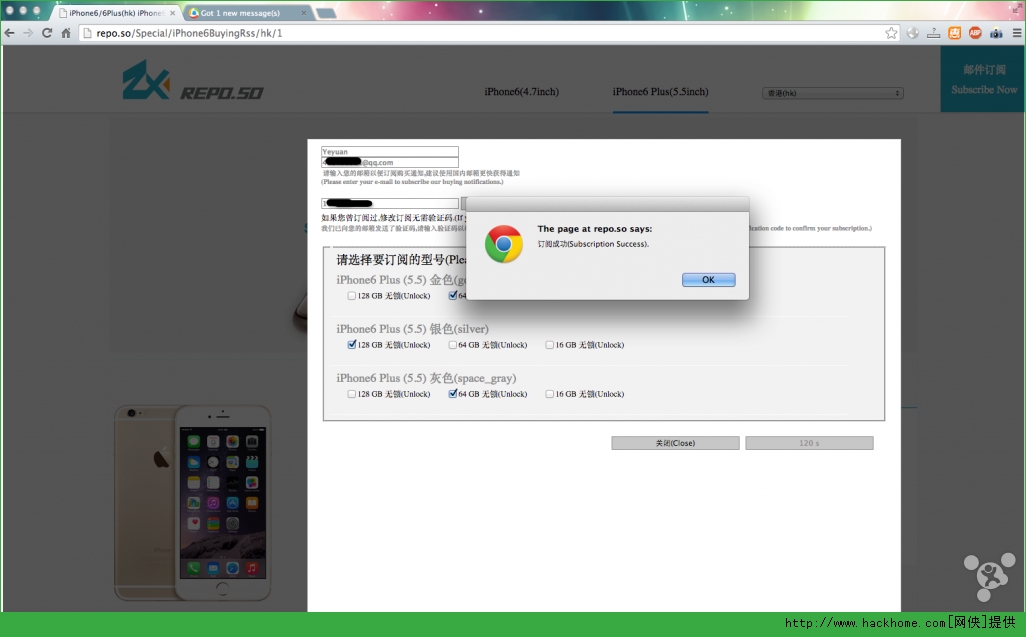Uncheck silver 128 GB Unlock checkbox
The height and width of the screenshot is (637, 1026).
[352, 345]
